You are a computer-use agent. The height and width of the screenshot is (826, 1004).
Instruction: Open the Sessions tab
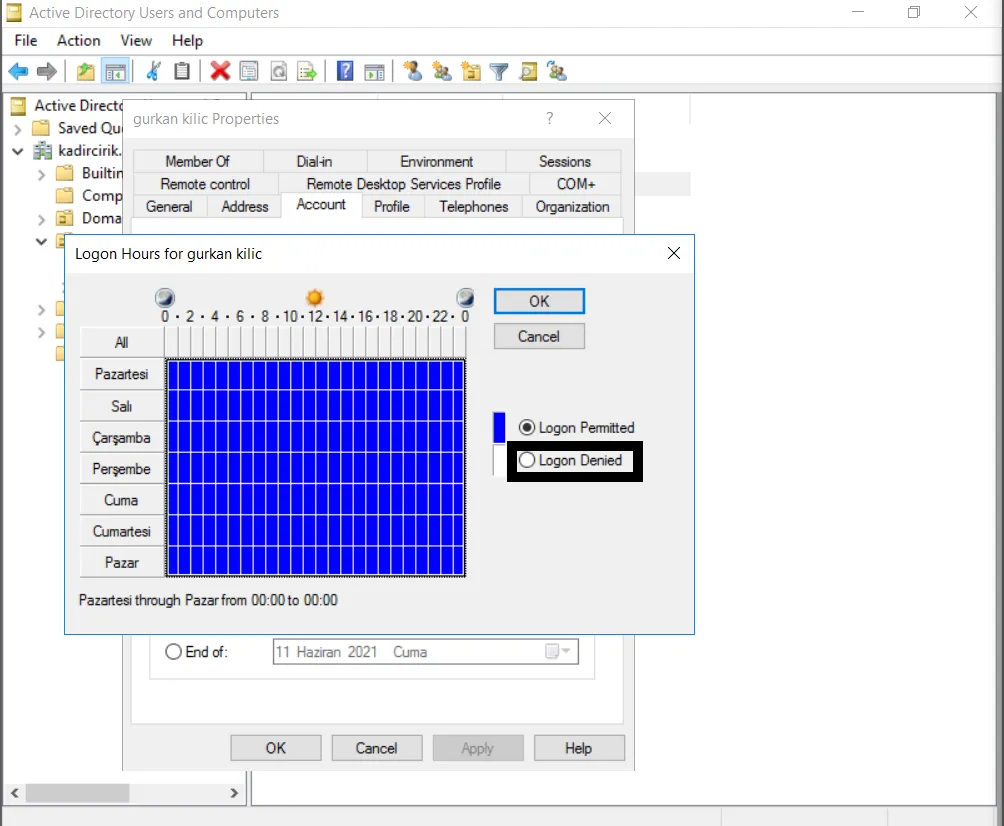564,161
